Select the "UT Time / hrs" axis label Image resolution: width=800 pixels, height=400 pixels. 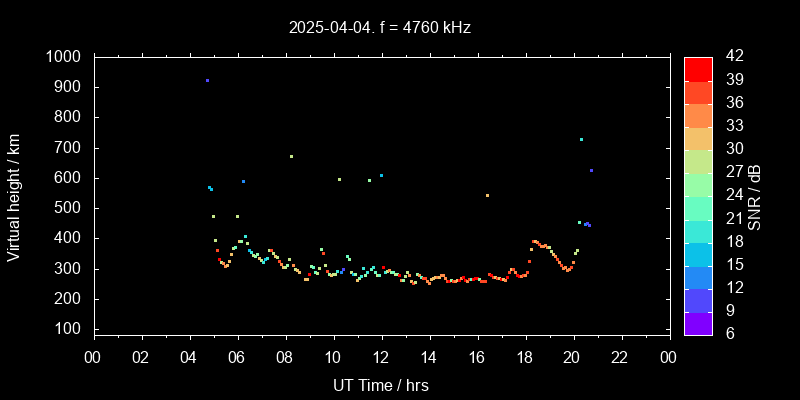point(380,385)
